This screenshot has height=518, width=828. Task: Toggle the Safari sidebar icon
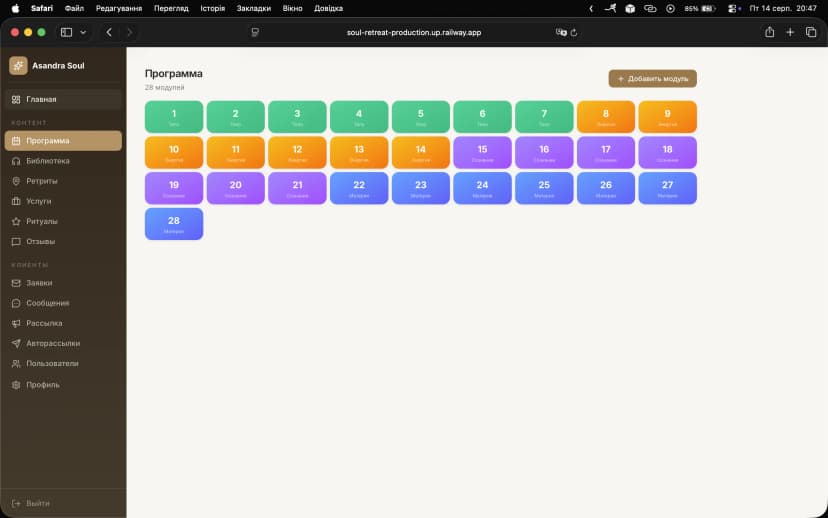pos(66,32)
